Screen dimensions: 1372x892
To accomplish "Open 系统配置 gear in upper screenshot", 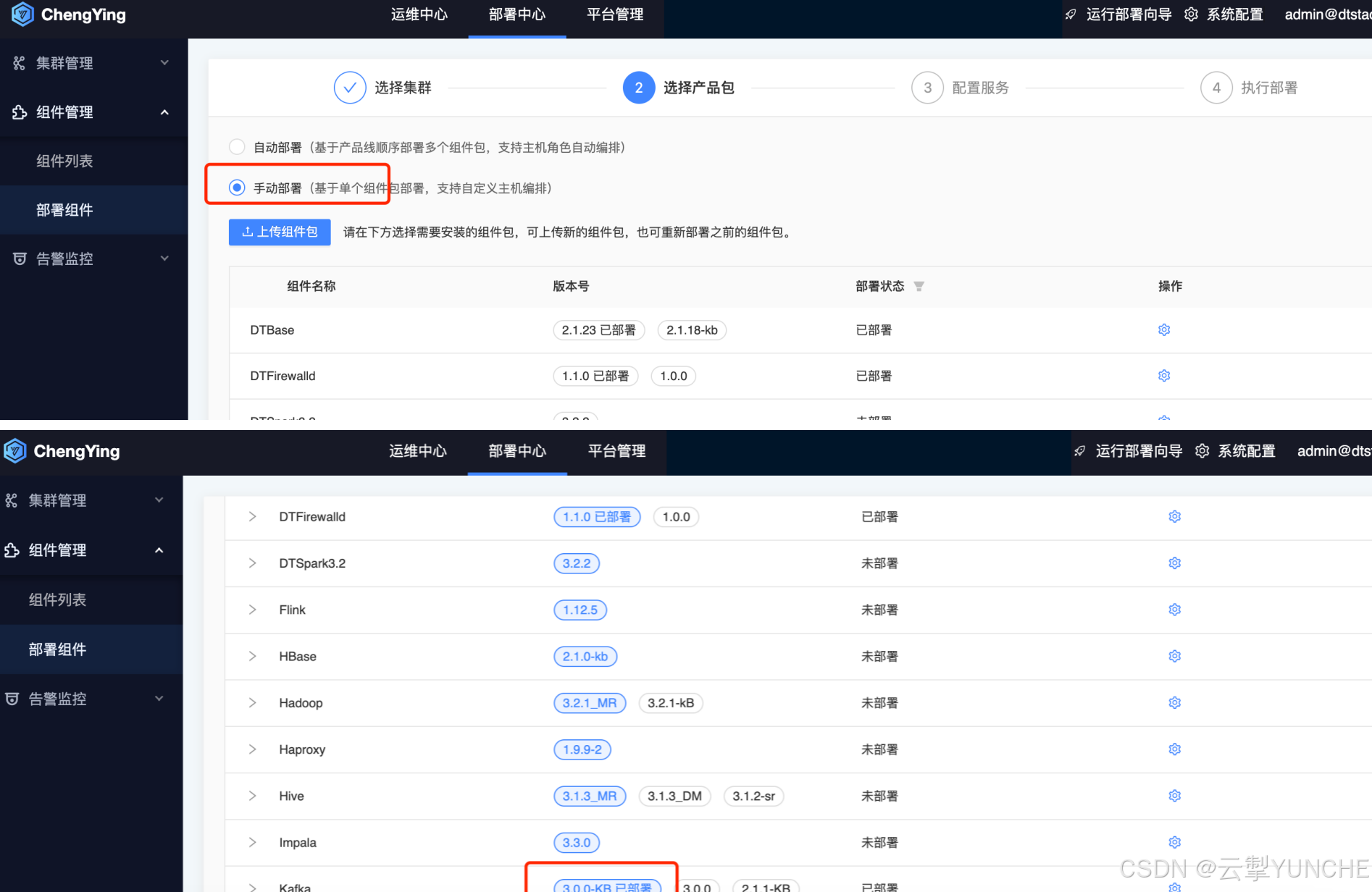I will click(1191, 14).
